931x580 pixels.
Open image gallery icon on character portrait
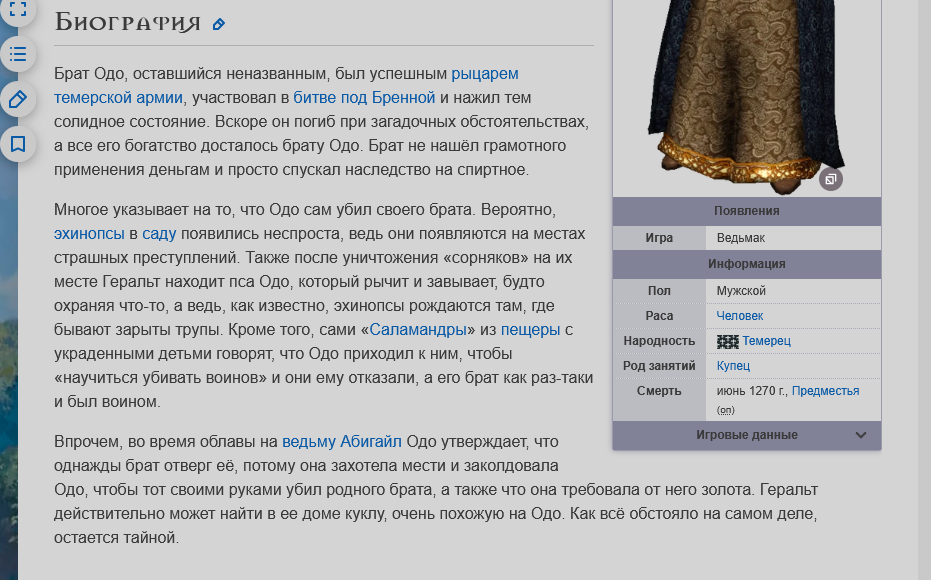pos(831,179)
